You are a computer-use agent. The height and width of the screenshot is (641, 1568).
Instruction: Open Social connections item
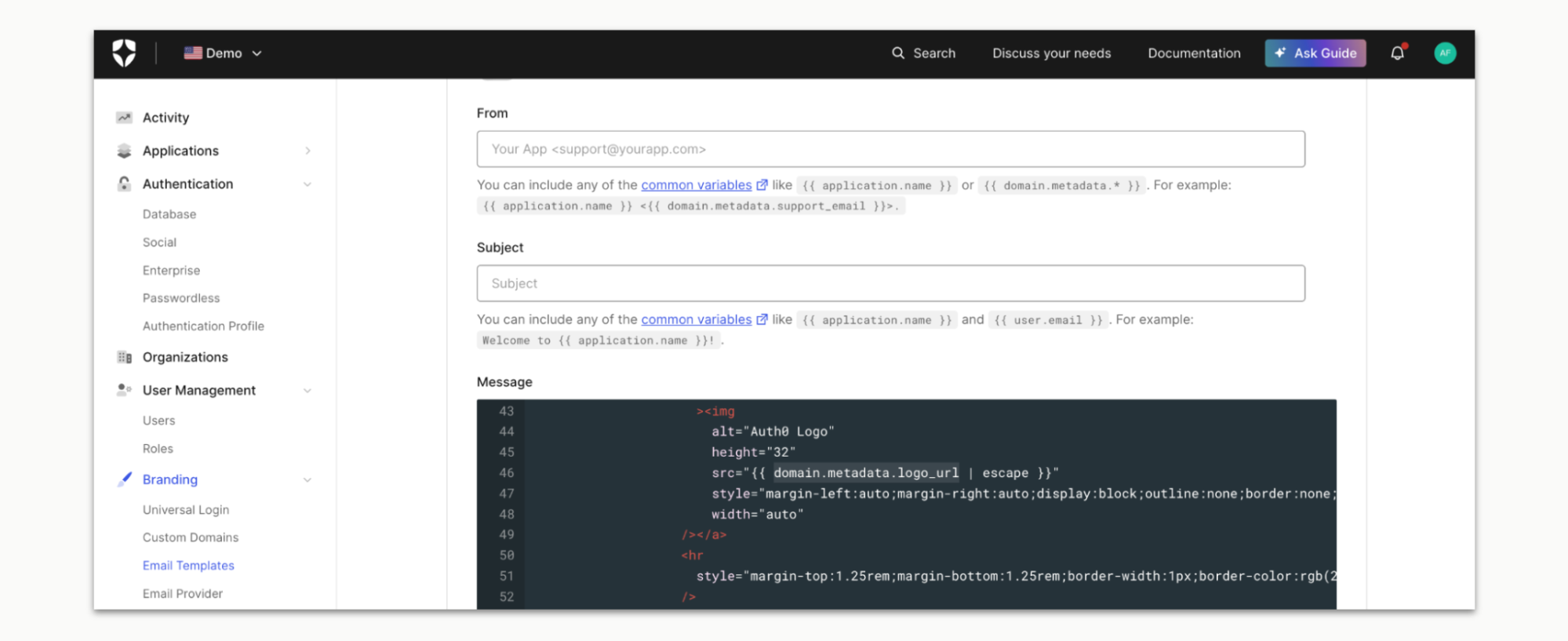click(159, 242)
